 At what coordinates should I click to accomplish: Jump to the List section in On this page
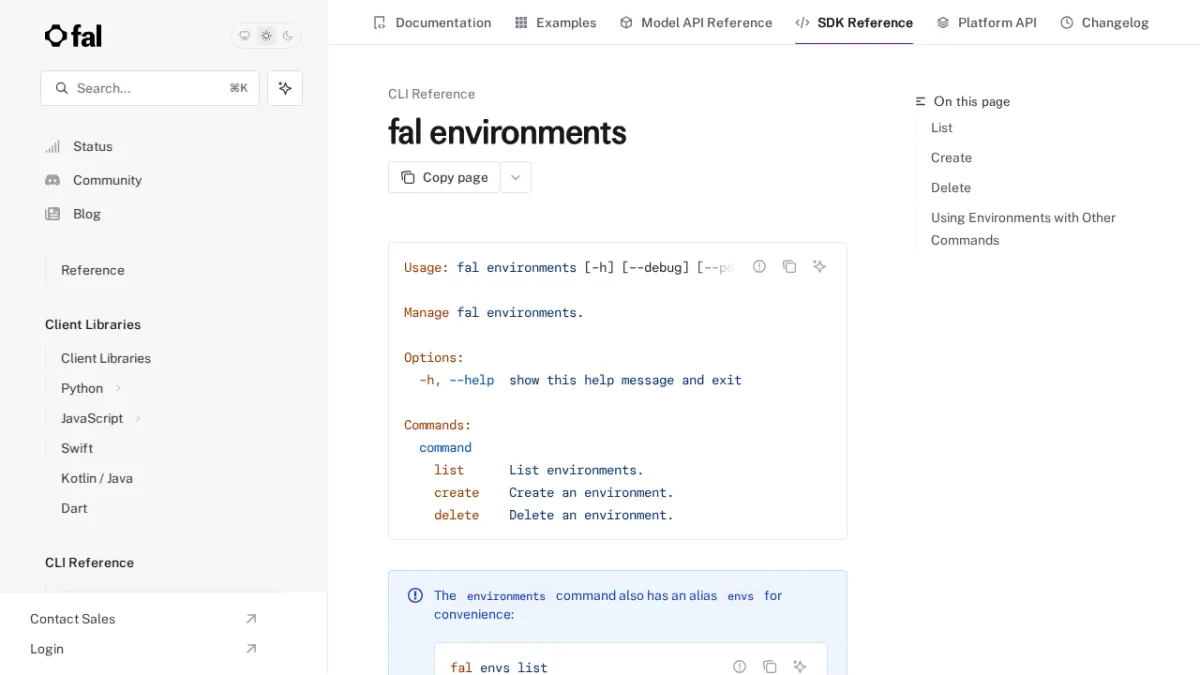pyautogui.click(x=942, y=128)
